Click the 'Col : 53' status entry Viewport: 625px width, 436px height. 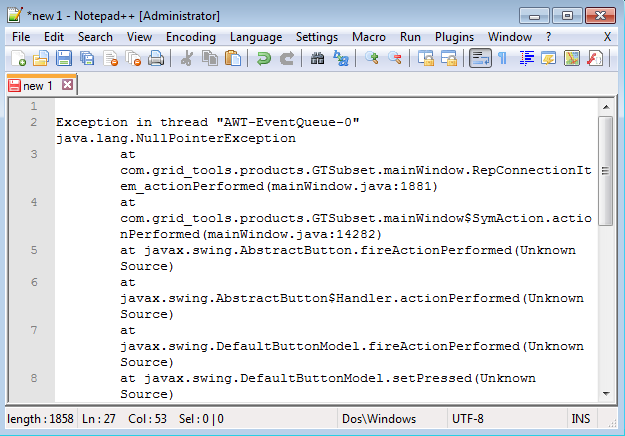point(147,419)
